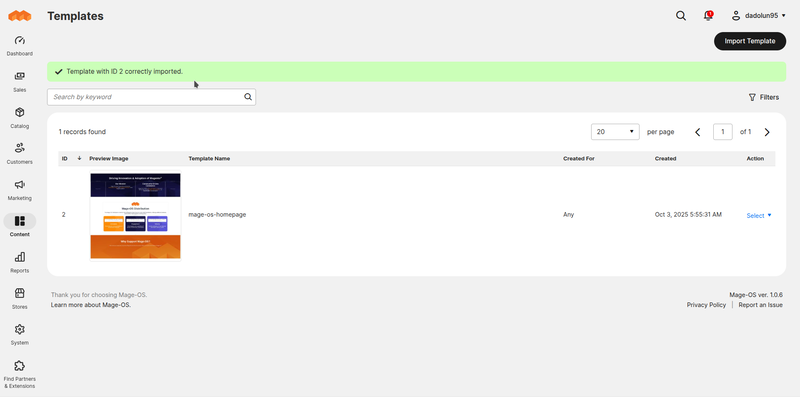Click the Created column header

[x=665, y=159]
